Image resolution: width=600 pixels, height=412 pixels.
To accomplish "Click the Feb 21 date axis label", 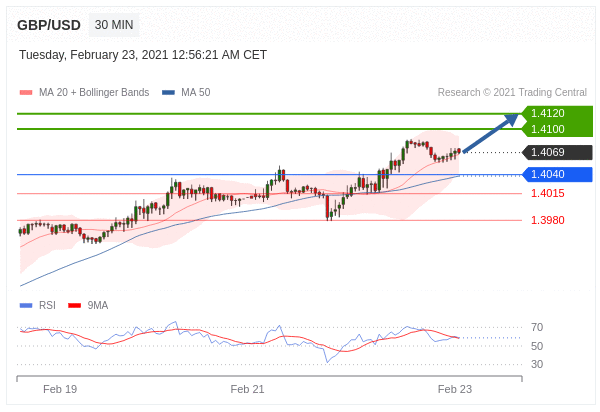I will coord(247,389).
